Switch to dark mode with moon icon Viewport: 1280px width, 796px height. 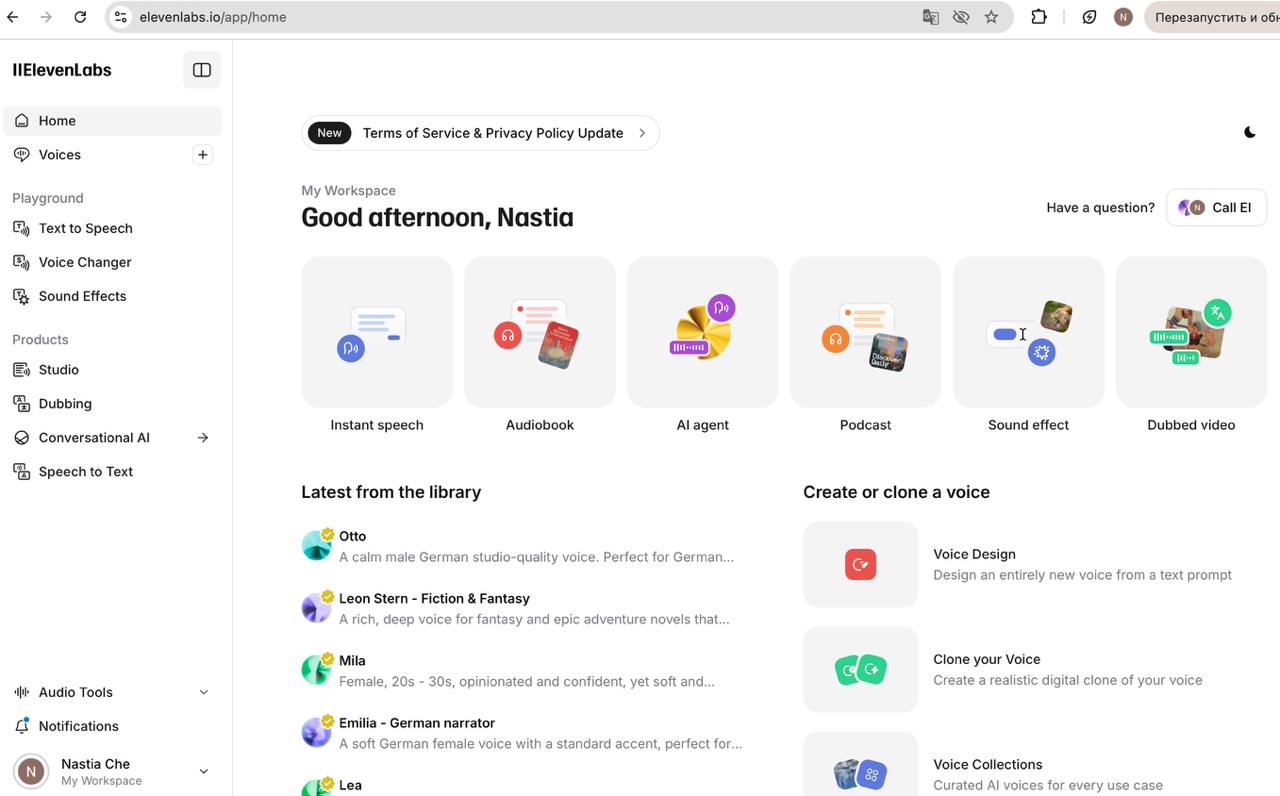coord(1249,132)
